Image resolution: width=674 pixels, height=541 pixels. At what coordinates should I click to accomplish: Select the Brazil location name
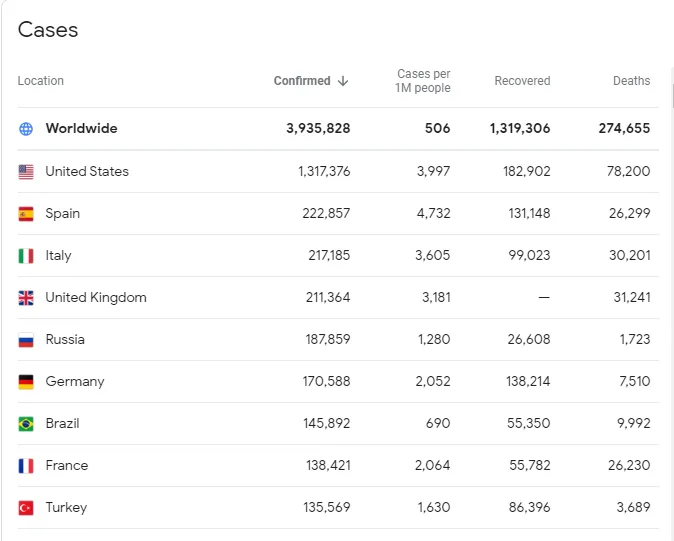(62, 423)
